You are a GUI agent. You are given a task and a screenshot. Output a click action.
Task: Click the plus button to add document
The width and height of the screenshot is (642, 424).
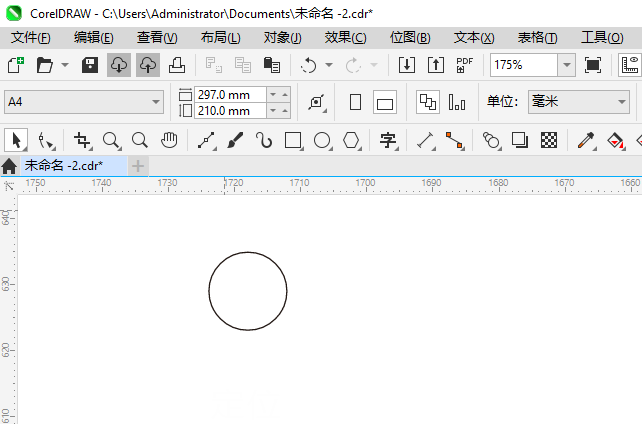pyautogui.click(x=138, y=166)
